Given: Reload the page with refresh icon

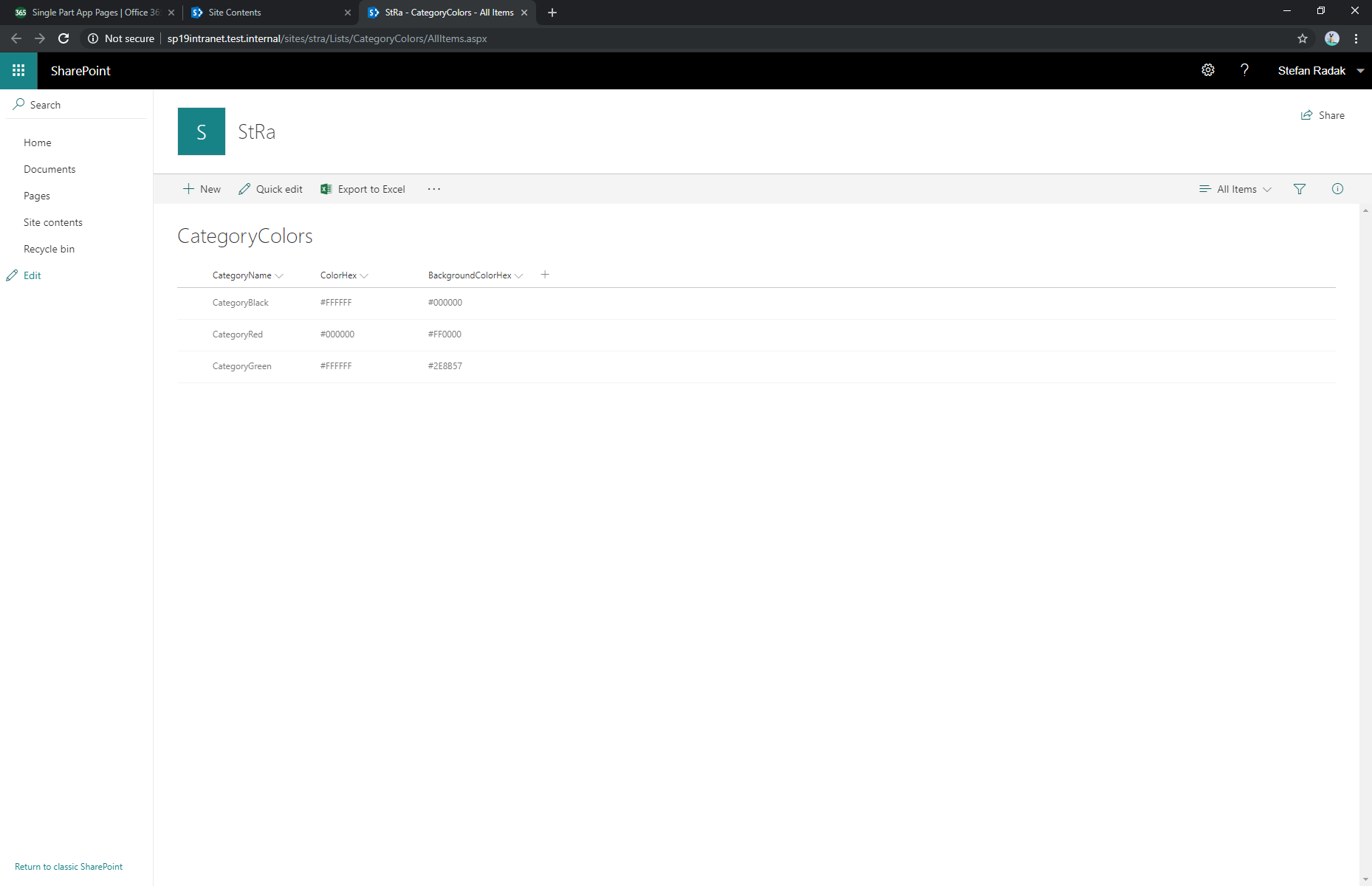Looking at the screenshot, I should (x=64, y=38).
